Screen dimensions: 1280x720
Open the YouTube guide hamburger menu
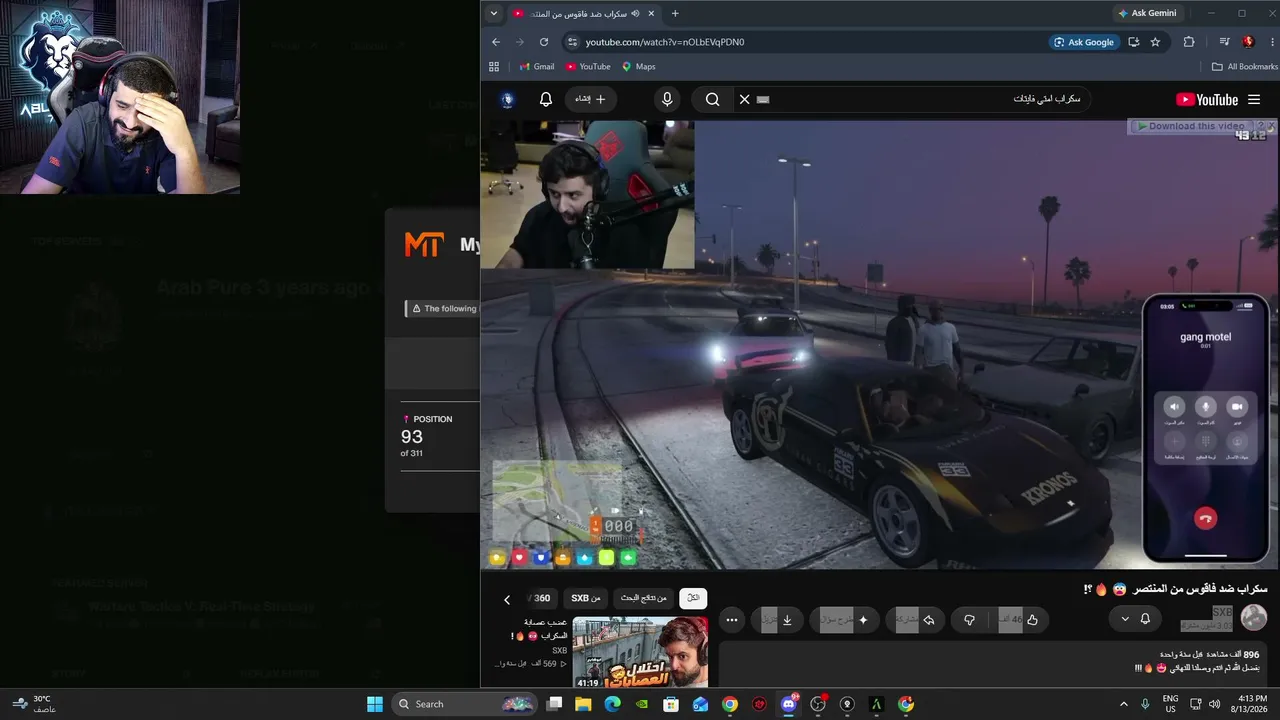[1254, 100]
